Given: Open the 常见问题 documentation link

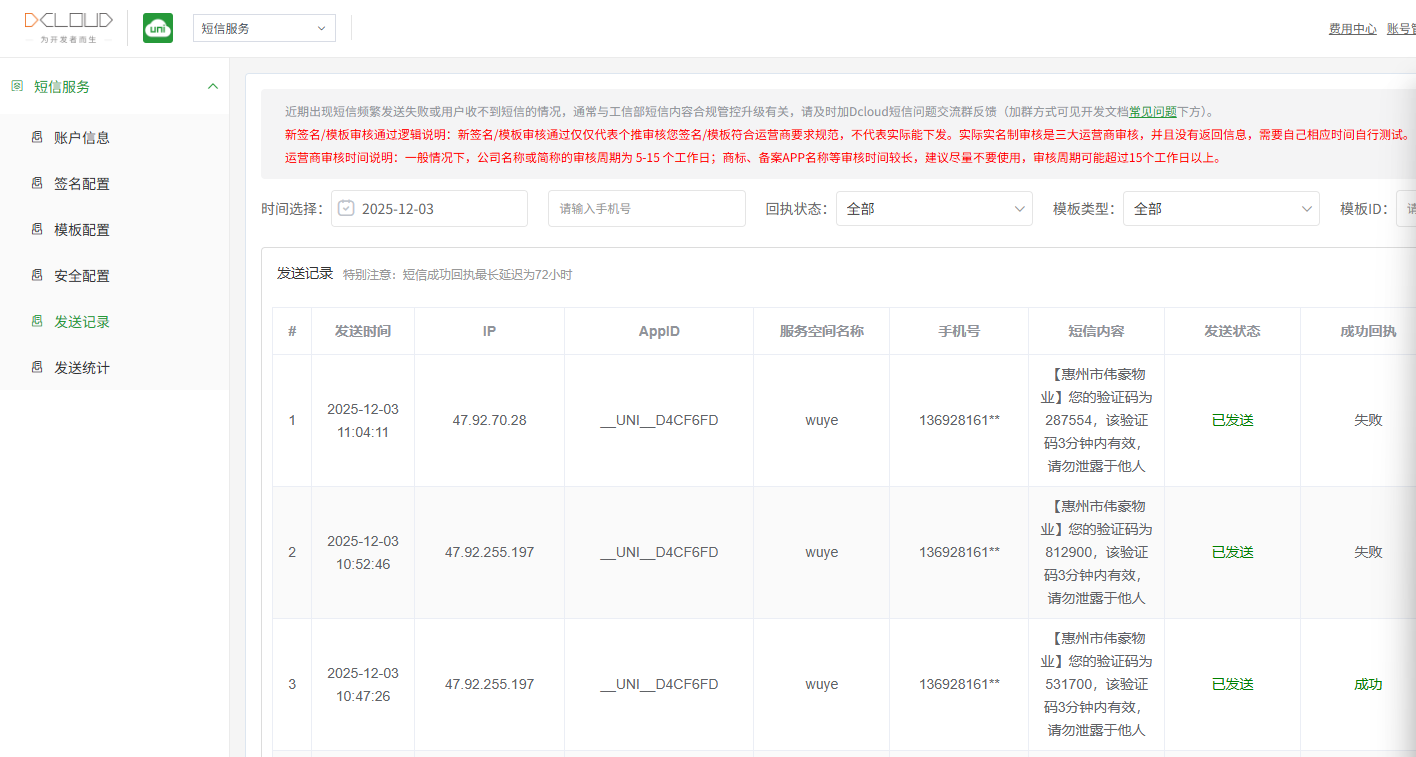Looking at the screenshot, I should [x=1152, y=112].
